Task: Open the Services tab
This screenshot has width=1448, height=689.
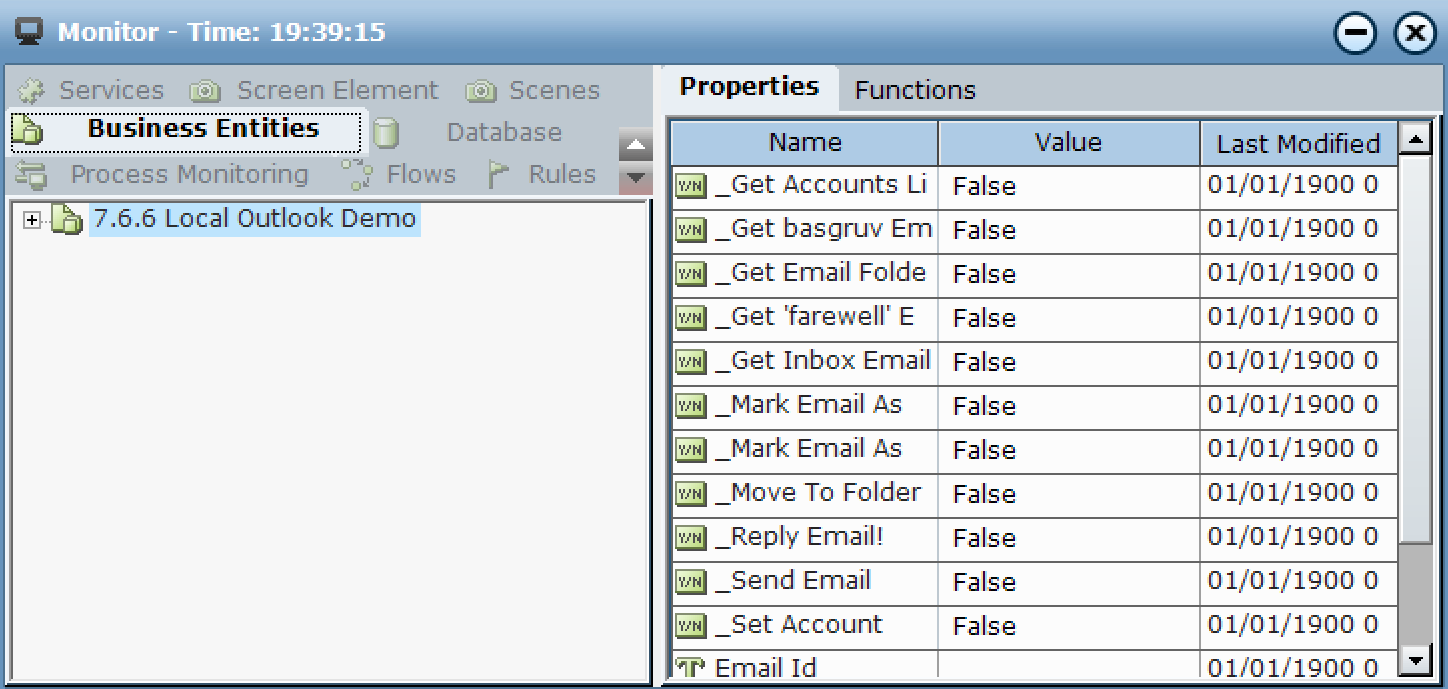Action: pyautogui.click(x=110, y=91)
